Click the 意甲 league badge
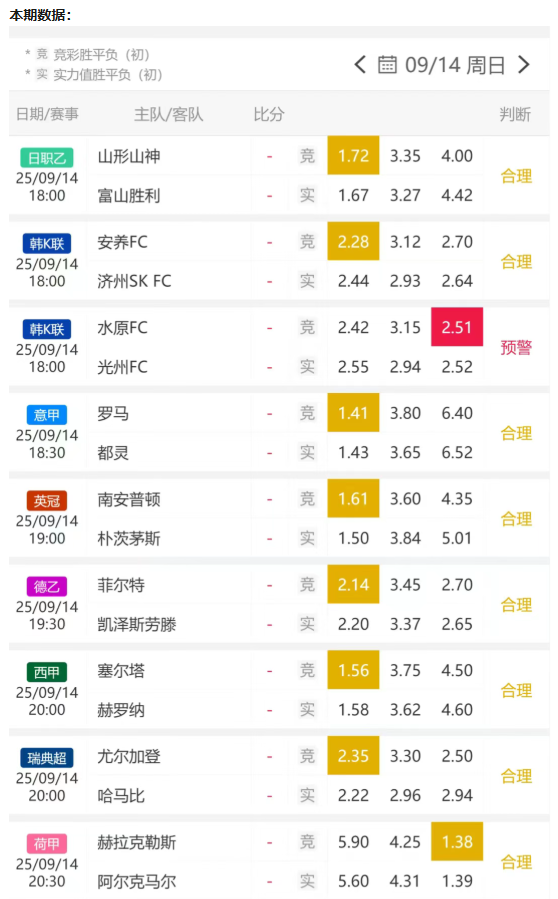The height and width of the screenshot is (899, 558). point(46,415)
